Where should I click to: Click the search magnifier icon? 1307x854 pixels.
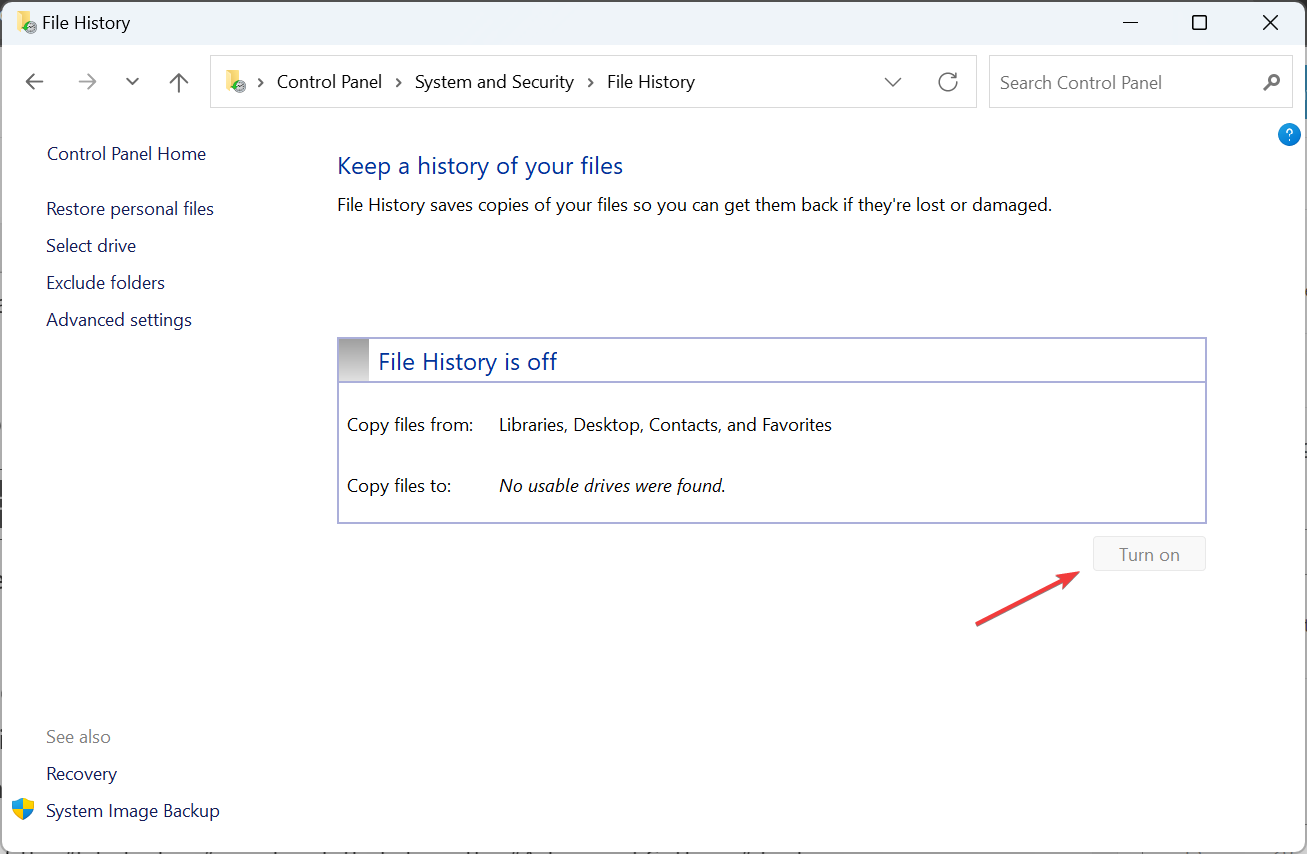pyautogui.click(x=1271, y=82)
